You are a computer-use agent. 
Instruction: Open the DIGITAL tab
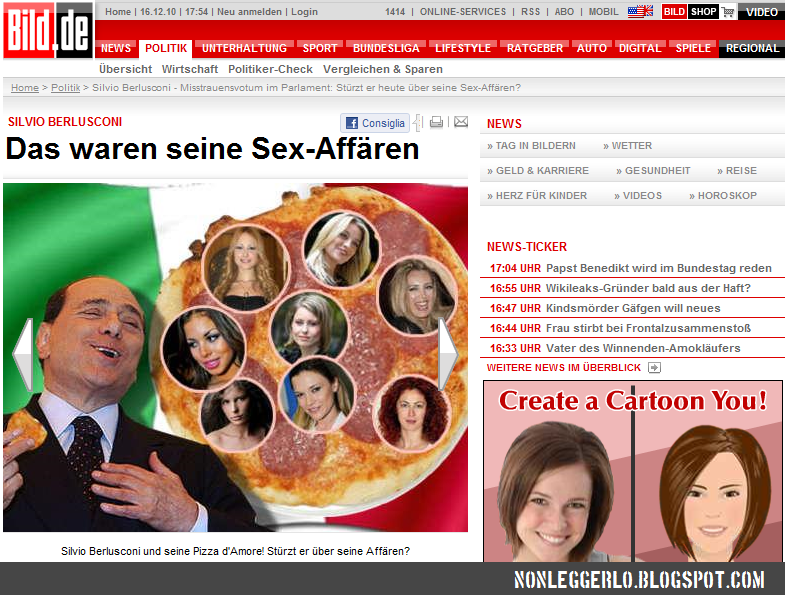click(x=640, y=49)
